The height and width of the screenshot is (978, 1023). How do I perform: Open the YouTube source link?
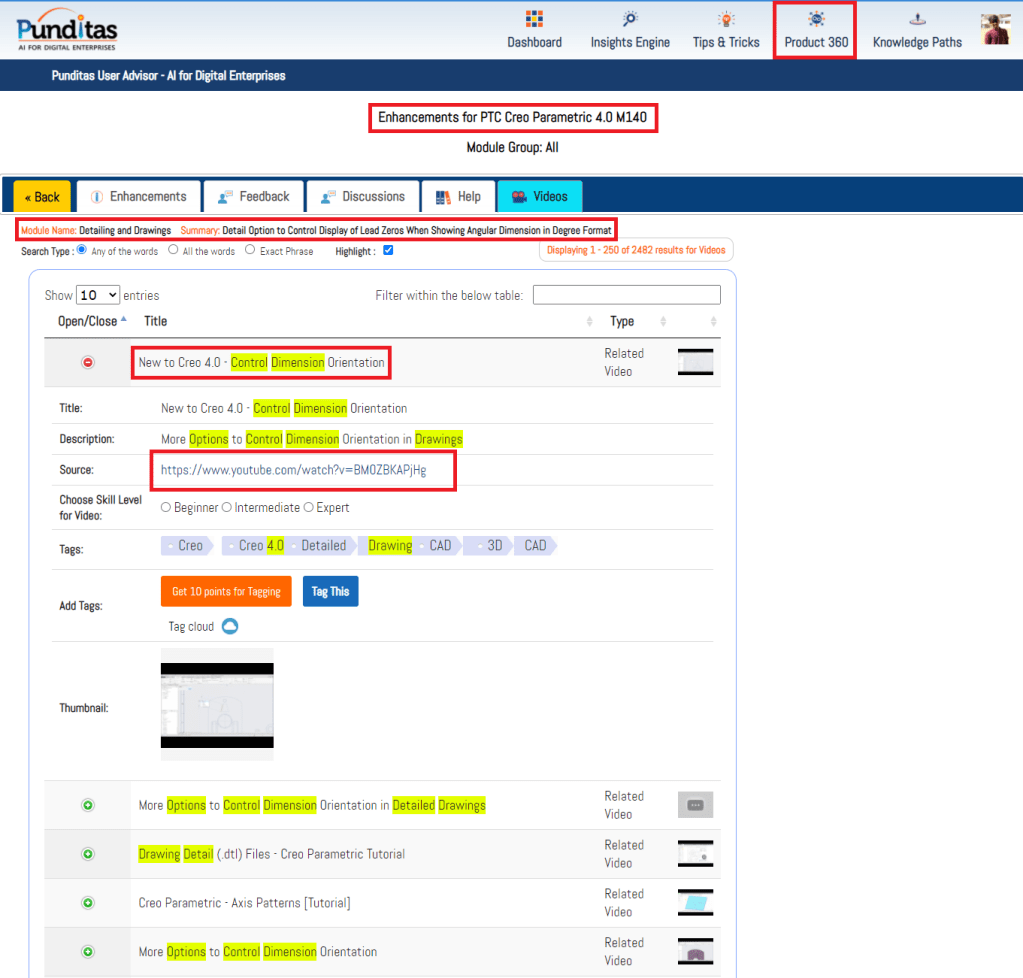click(293, 470)
